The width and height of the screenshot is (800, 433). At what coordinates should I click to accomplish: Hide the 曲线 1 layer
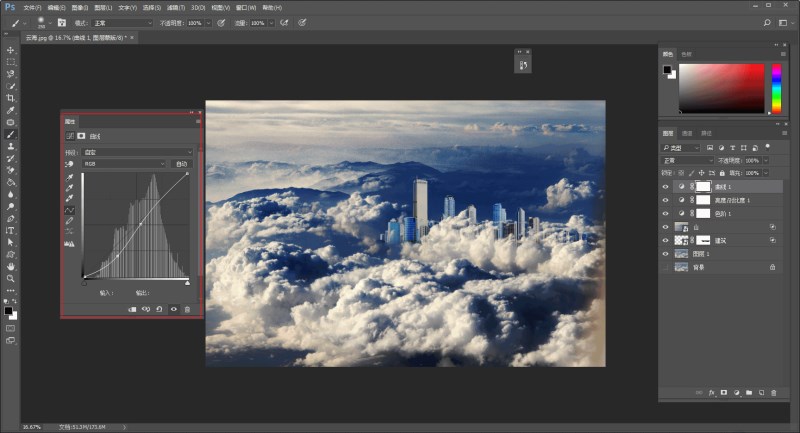[x=667, y=187]
